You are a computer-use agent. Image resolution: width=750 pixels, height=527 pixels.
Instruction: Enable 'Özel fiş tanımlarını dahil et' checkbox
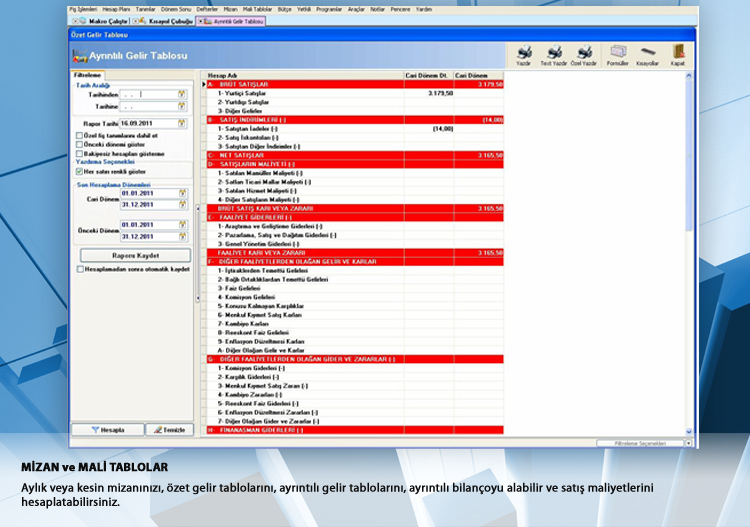(x=80, y=135)
